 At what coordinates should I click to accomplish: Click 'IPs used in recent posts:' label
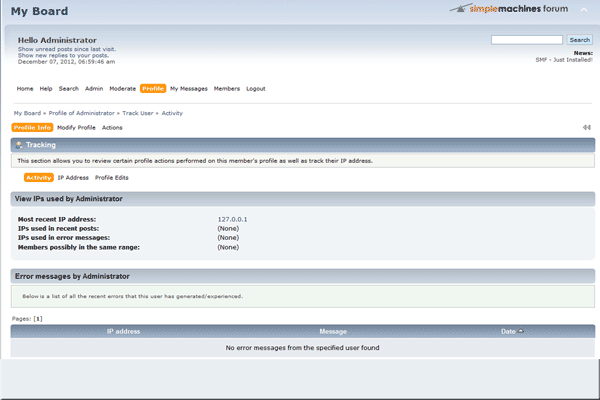coord(58,229)
